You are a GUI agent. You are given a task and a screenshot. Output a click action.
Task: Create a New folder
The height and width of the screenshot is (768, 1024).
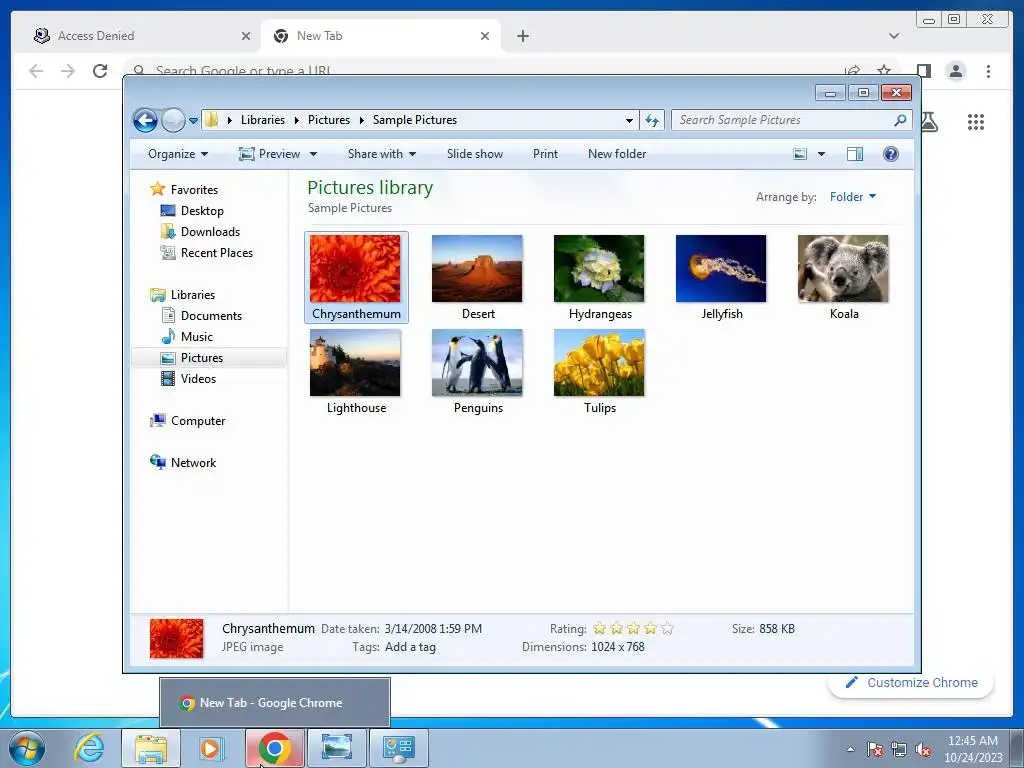click(616, 154)
